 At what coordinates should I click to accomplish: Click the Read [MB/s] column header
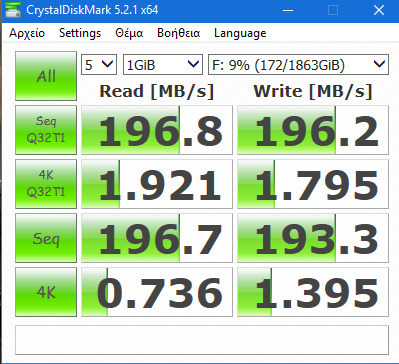click(157, 91)
